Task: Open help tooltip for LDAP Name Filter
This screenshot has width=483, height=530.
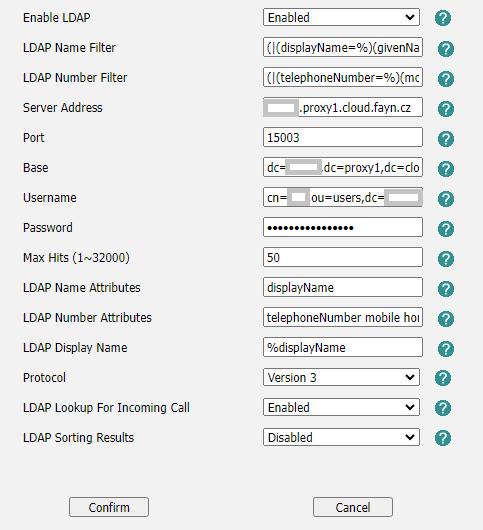Action: (x=446, y=49)
